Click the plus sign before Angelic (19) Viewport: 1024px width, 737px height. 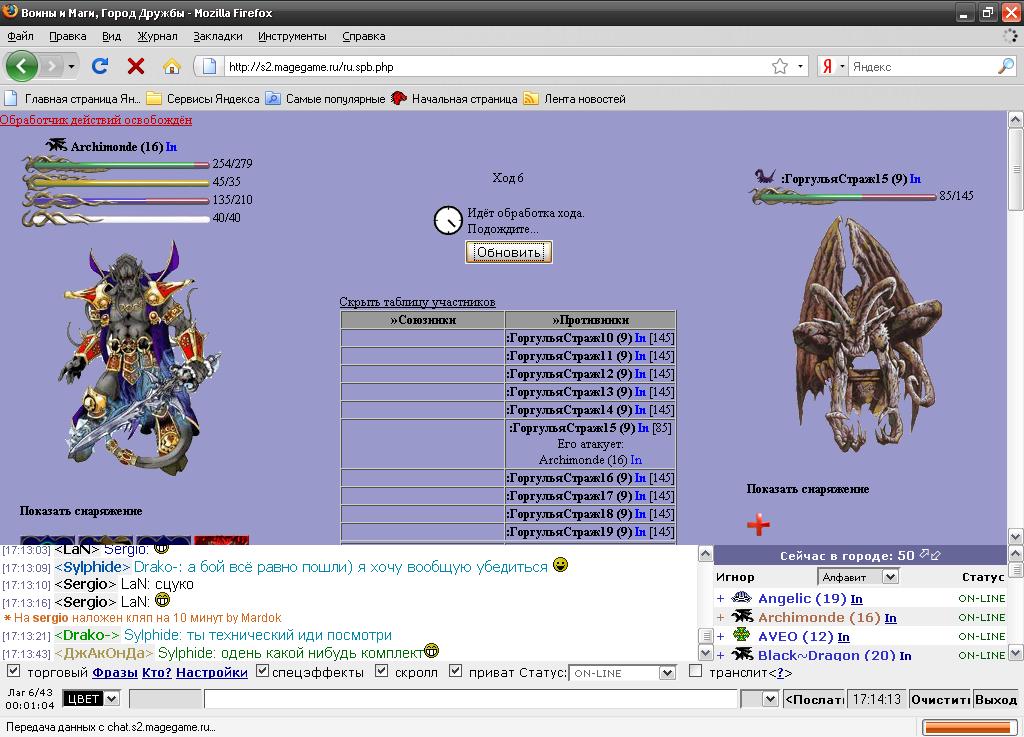[x=720, y=599]
